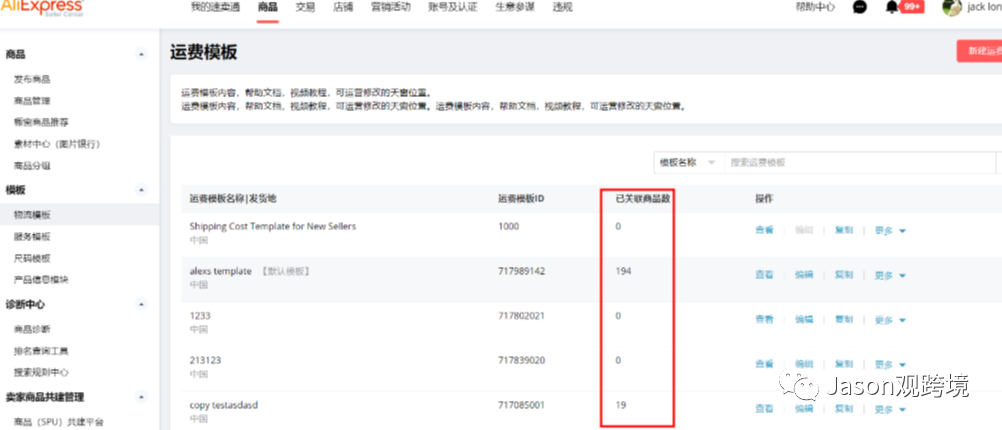
Task: Click the 帮助中心 link
Action: click(815, 7)
